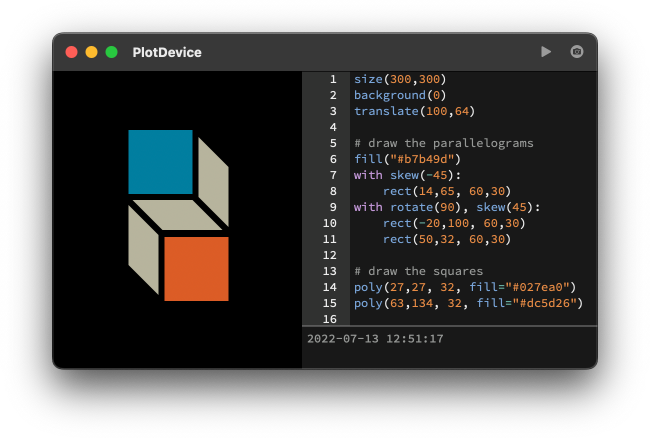650x438 pixels.
Task: Click the upper right beige parallelogram
Action: (x=213, y=181)
